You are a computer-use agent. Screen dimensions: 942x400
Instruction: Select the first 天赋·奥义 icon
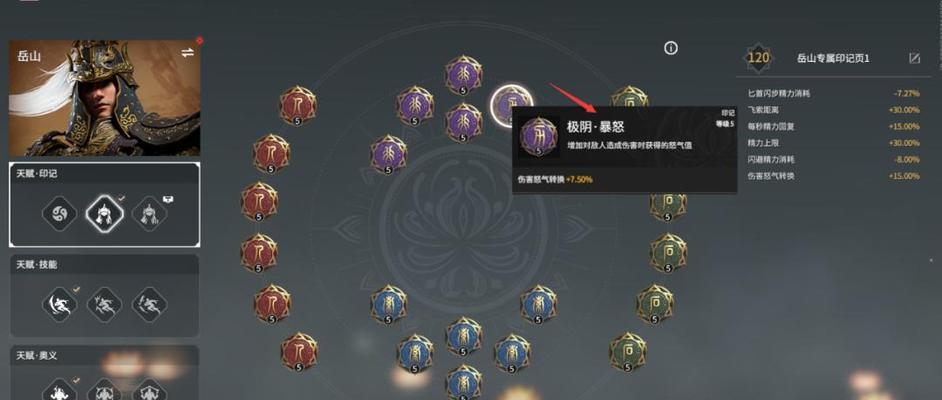tap(59, 390)
